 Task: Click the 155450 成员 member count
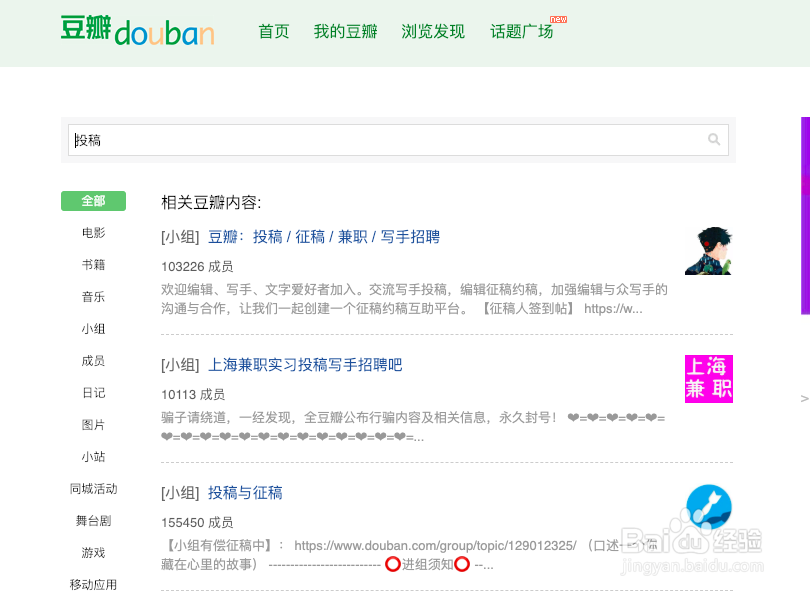click(x=197, y=523)
